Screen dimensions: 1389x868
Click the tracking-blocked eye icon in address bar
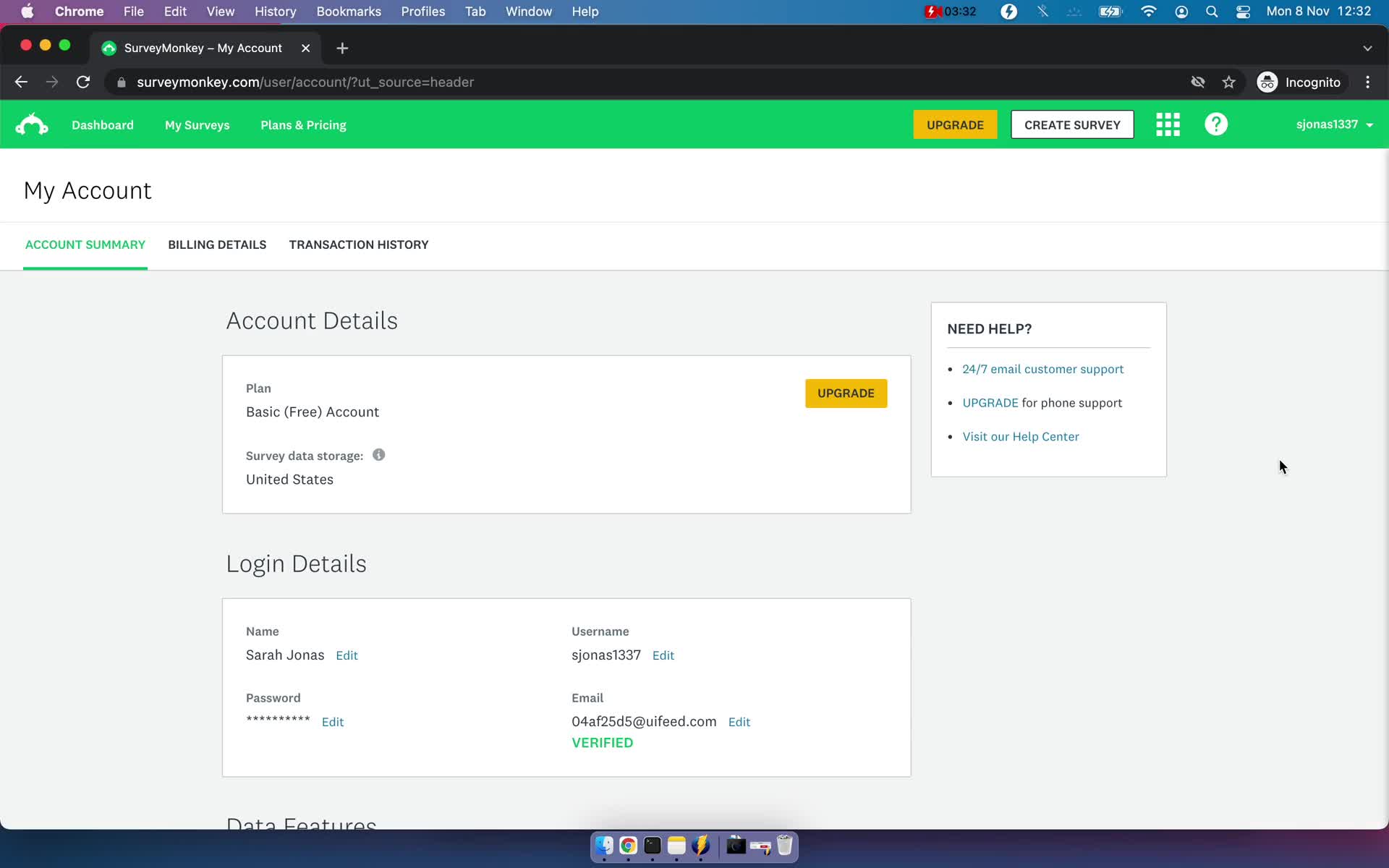tap(1198, 82)
